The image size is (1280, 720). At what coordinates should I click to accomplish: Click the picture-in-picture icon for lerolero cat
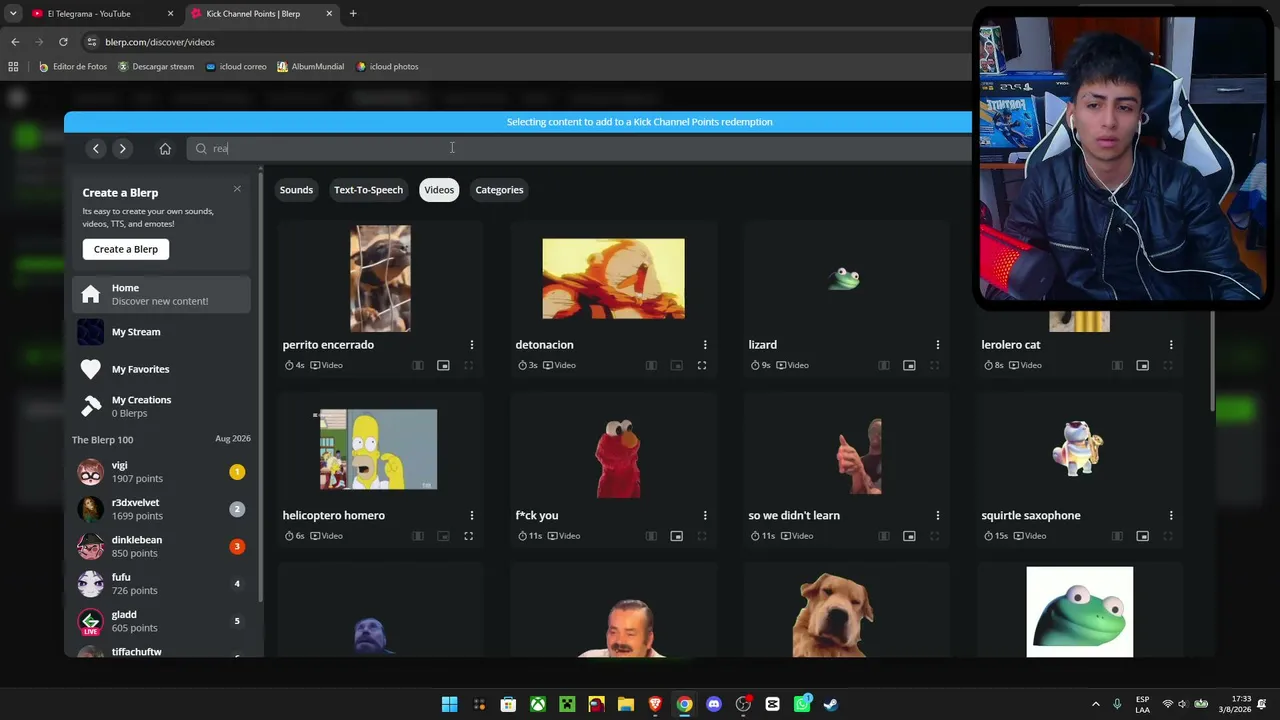(1142, 366)
